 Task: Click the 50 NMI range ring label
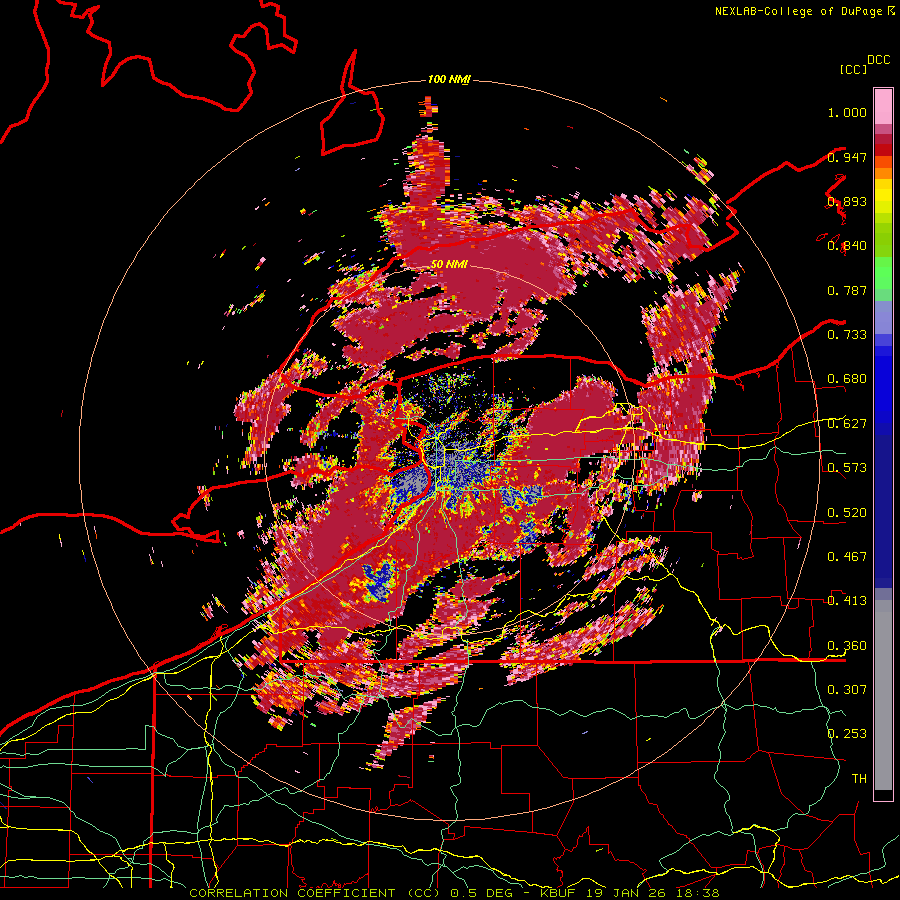[448, 264]
